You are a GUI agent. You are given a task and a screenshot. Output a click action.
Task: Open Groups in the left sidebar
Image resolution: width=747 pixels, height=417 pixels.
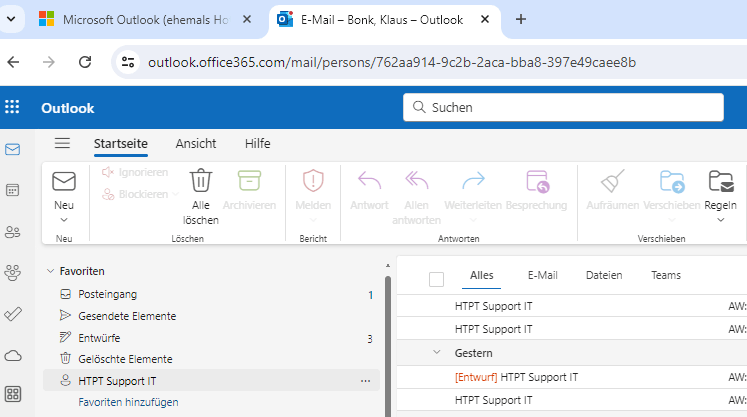tap(12, 273)
